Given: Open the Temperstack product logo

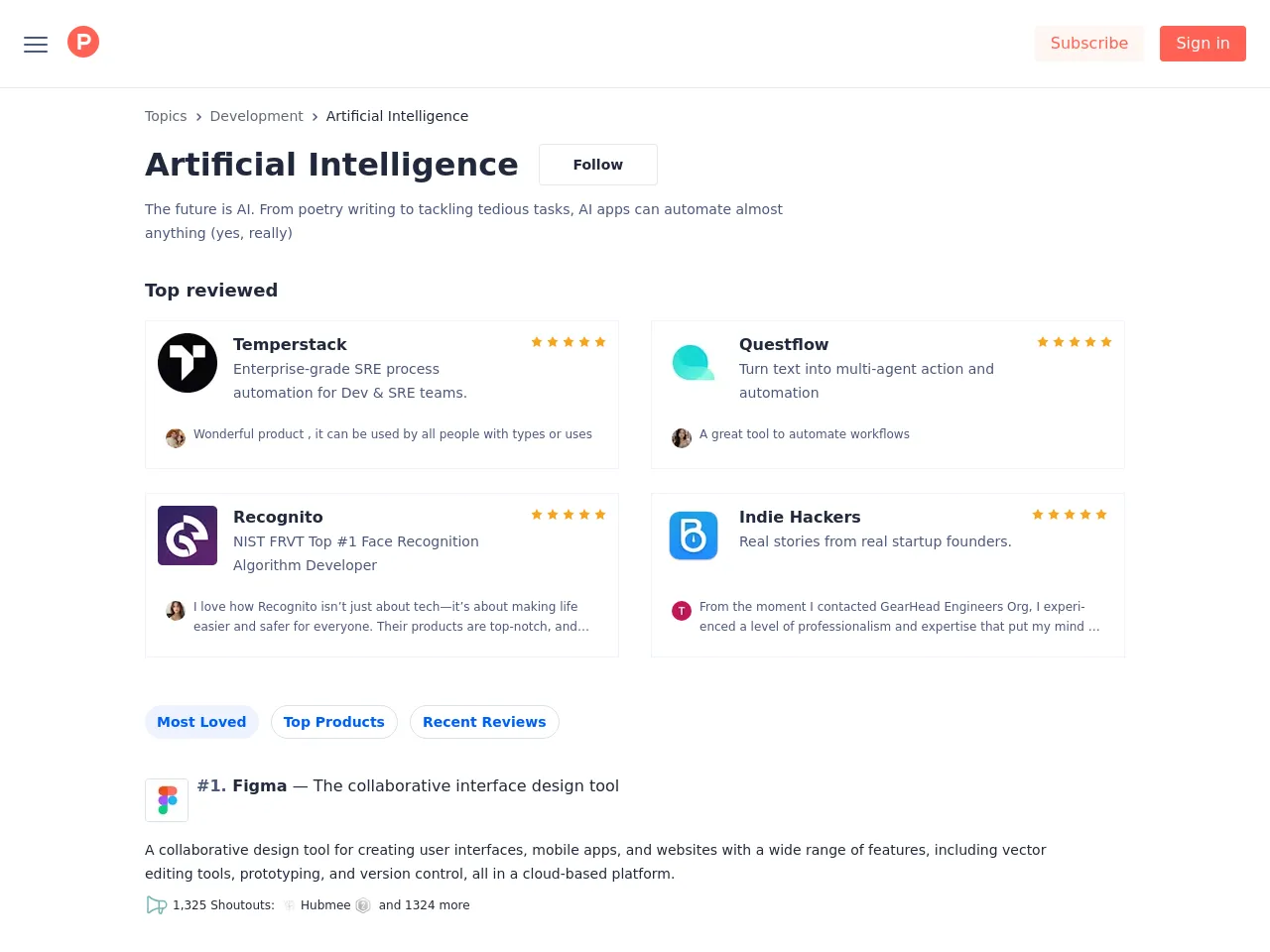Looking at the screenshot, I should [x=188, y=363].
